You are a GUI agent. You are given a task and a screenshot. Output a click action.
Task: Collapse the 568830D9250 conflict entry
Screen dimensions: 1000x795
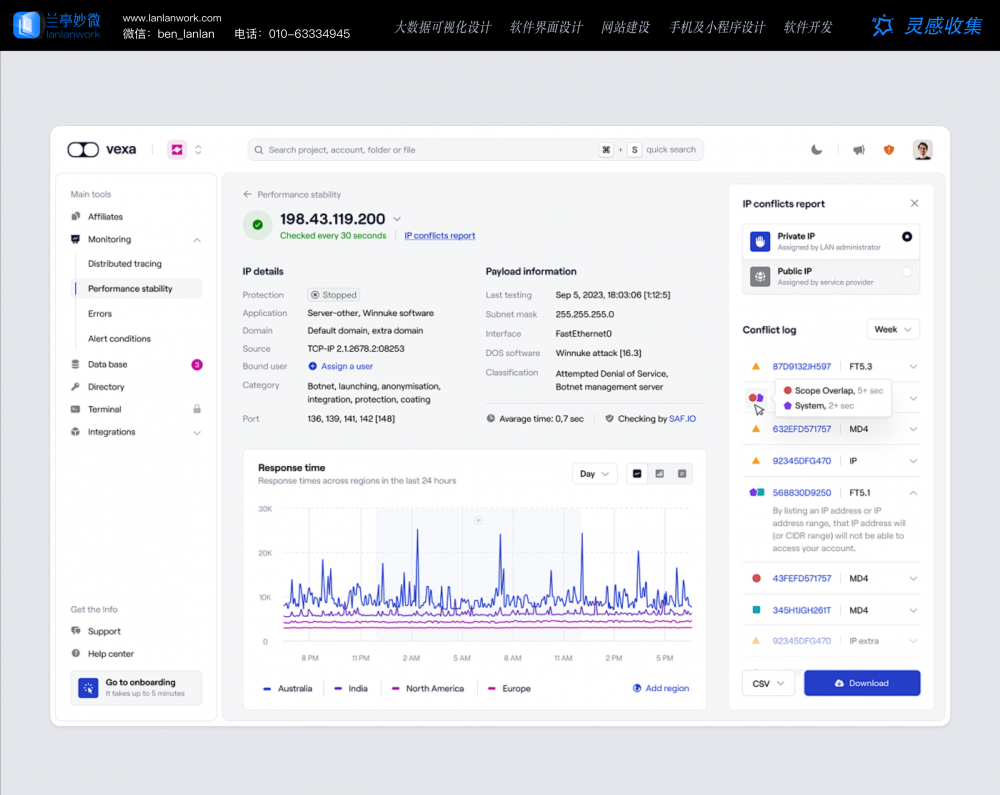coord(913,493)
